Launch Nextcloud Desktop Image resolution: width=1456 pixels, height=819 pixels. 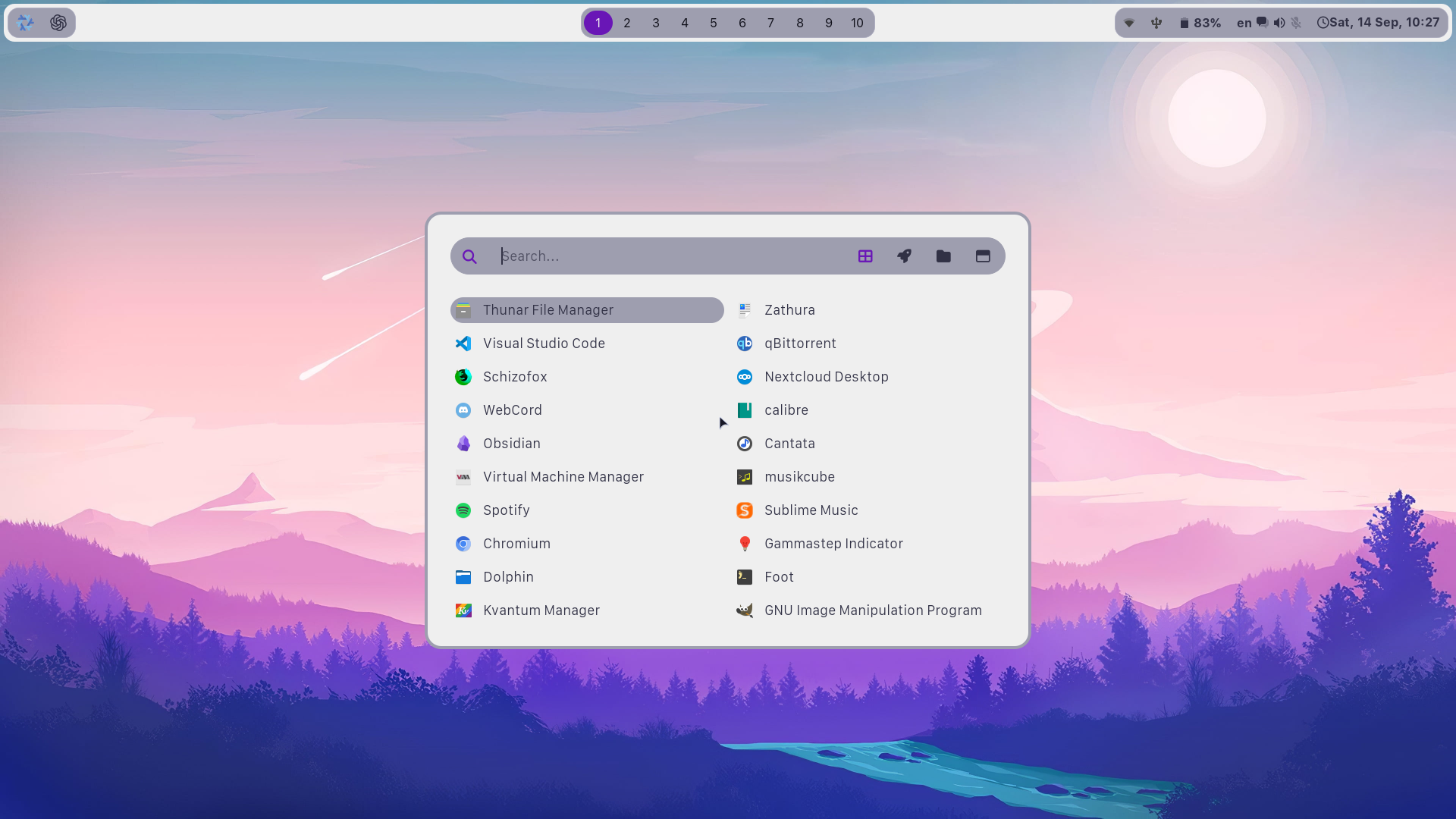868,377
